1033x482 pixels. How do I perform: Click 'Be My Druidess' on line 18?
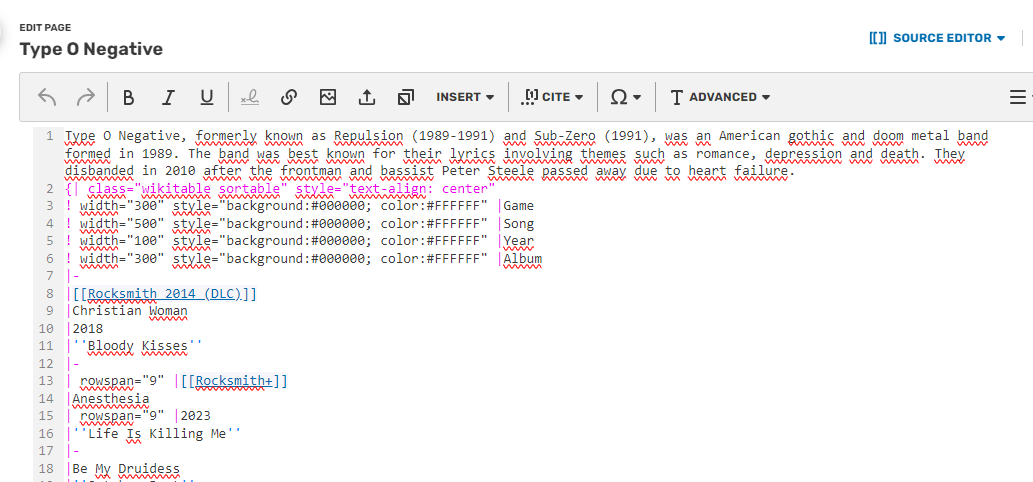(x=126, y=469)
